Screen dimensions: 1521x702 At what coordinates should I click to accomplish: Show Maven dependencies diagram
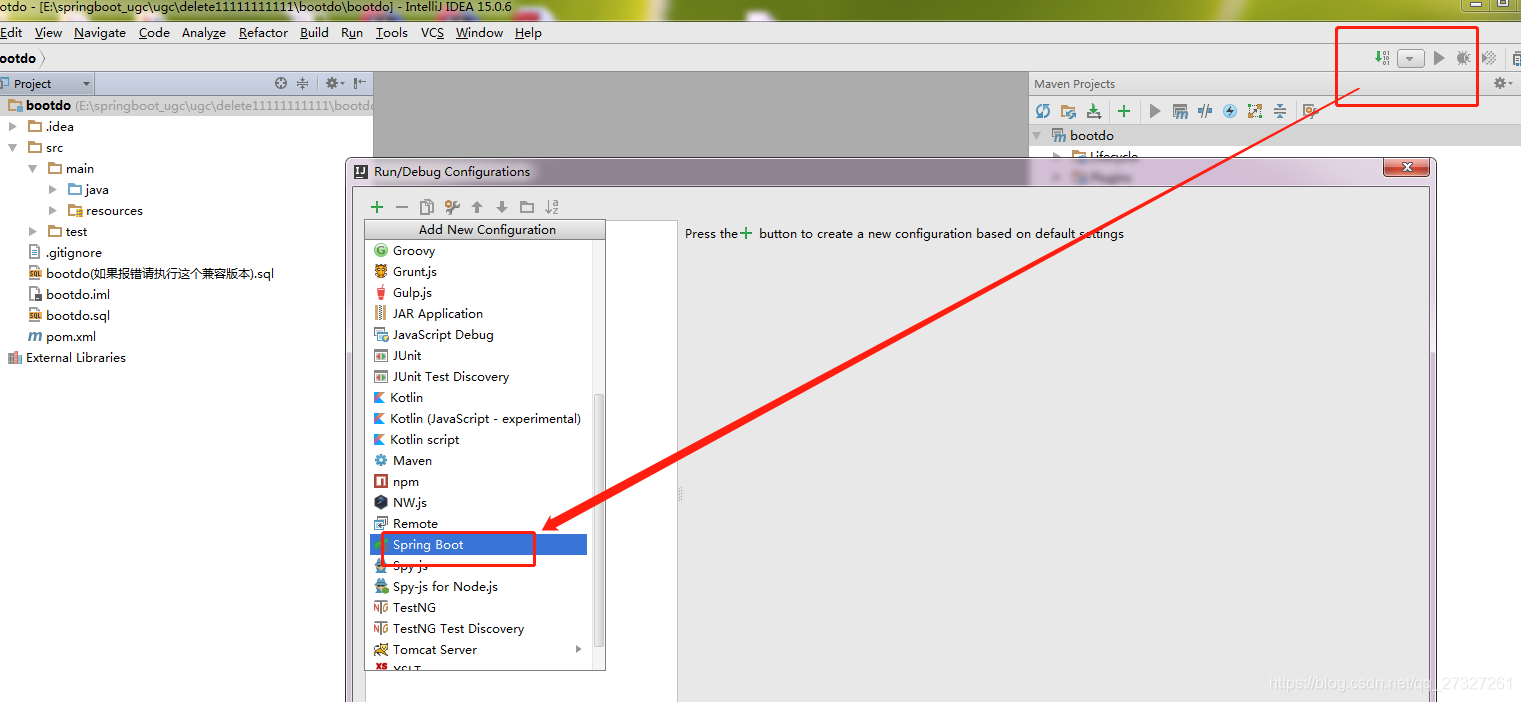1255,111
